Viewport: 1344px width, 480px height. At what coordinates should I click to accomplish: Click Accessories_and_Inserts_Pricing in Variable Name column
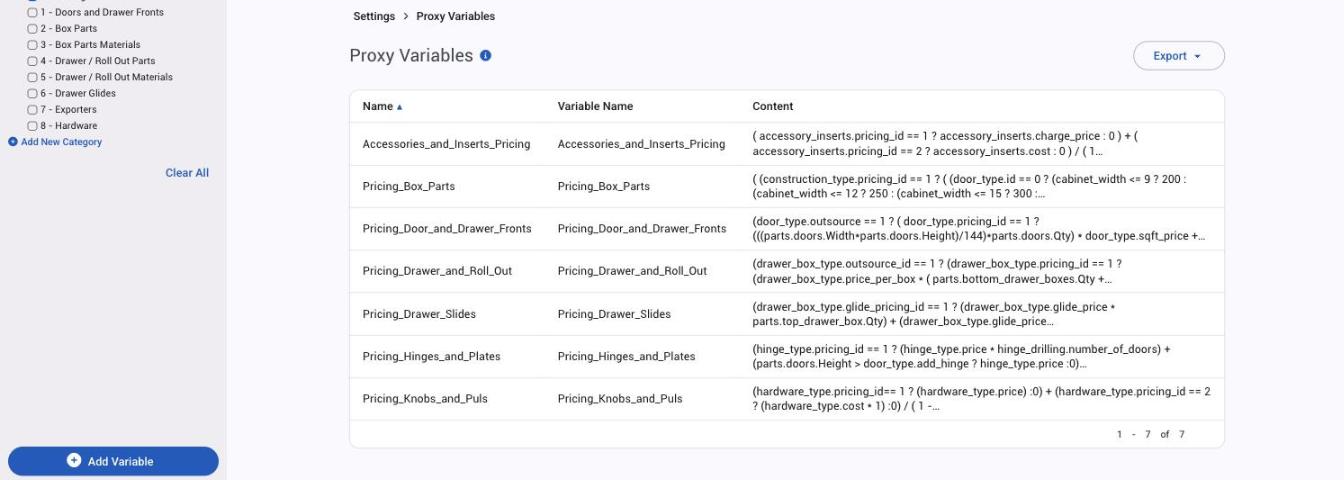(641, 144)
